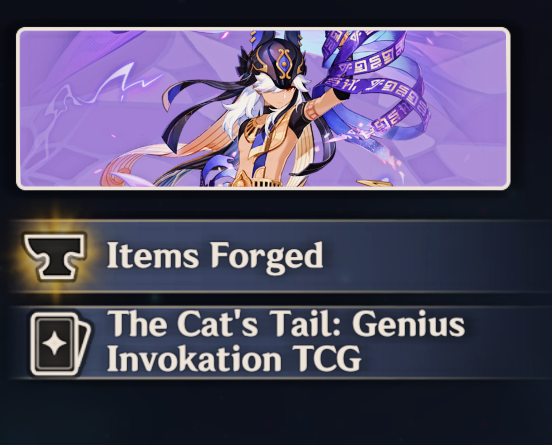Click the raised arm with the orange armband
552x445 pixels.
[319, 107]
